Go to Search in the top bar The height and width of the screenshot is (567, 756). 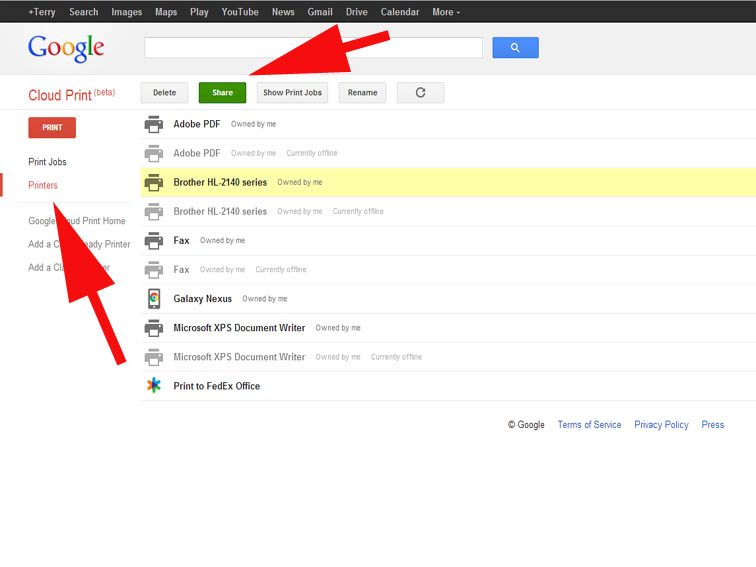coord(83,12)
